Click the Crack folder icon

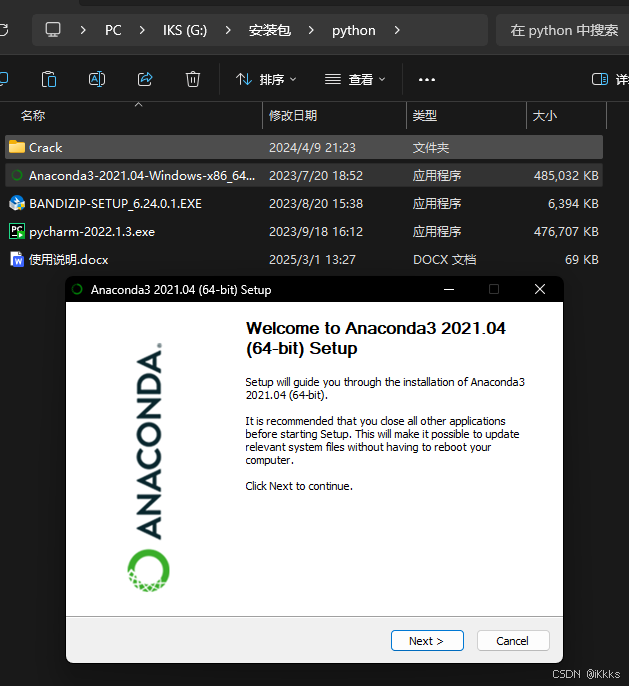17,147
